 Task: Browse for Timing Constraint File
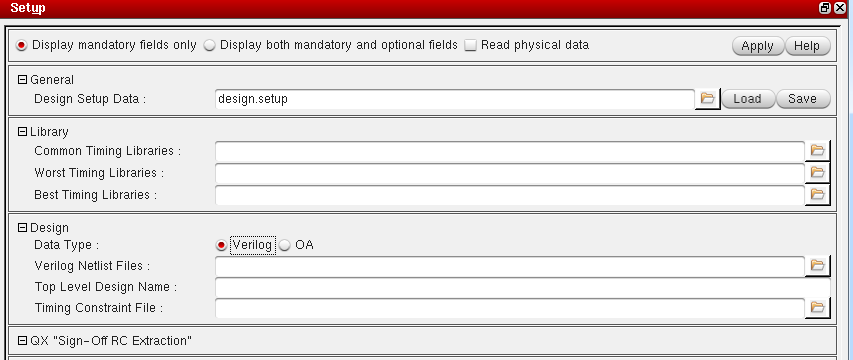(817, 307)
